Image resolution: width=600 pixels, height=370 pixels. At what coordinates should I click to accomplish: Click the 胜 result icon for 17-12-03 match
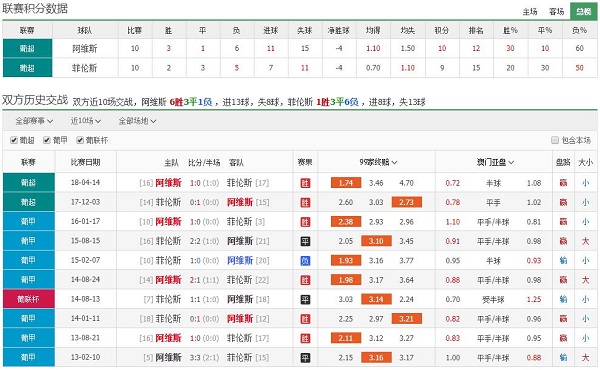(305, 203)
